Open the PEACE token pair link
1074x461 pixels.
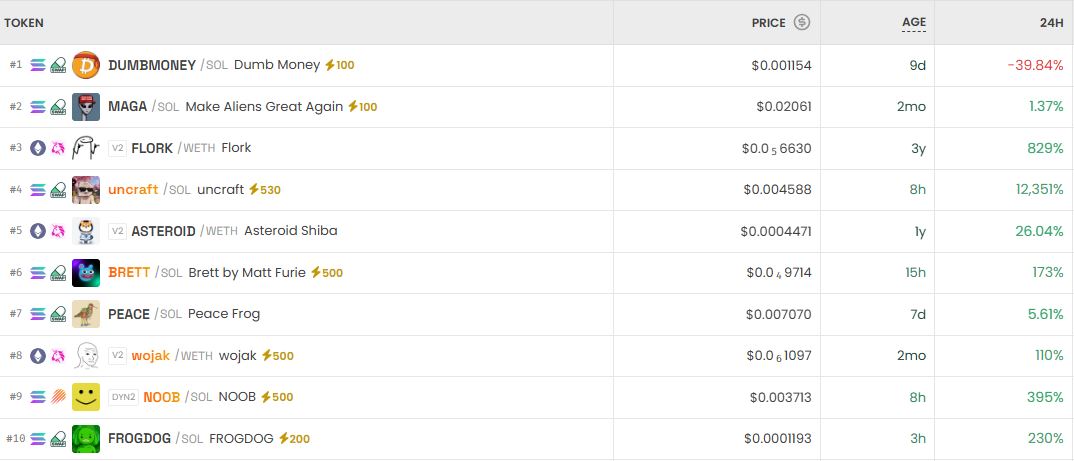coord(129,314)
